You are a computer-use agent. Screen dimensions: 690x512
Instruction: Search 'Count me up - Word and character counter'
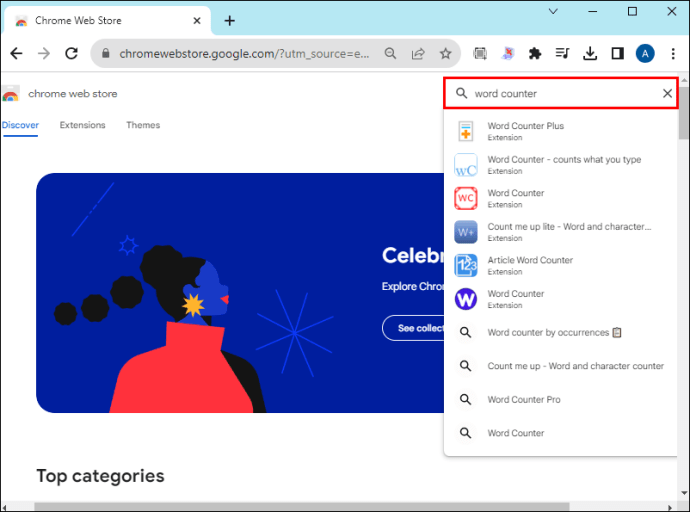(x=561, y=366)
